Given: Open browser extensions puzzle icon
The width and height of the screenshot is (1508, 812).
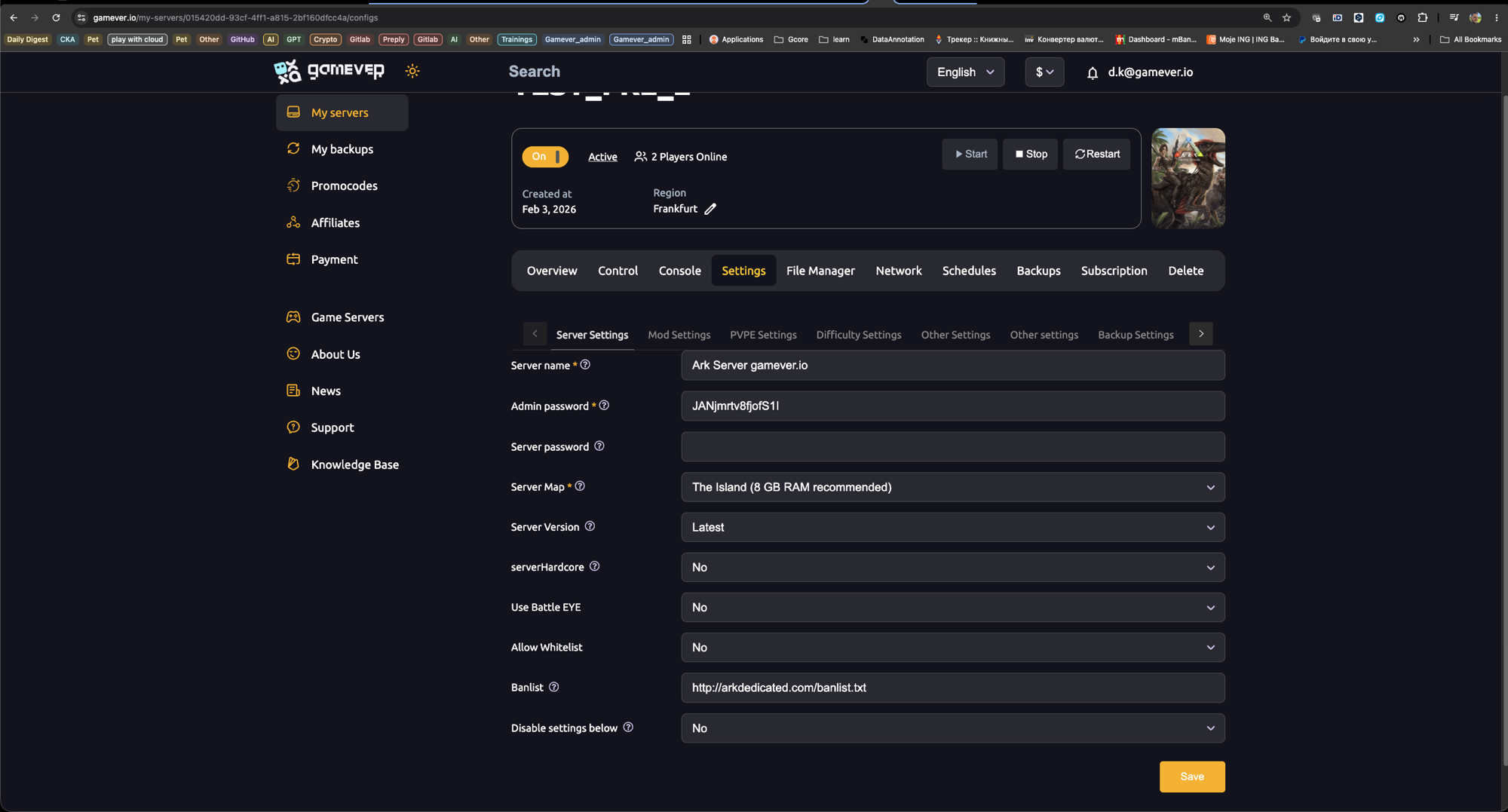Looking at the screenshot, I should pos(1422,17).
